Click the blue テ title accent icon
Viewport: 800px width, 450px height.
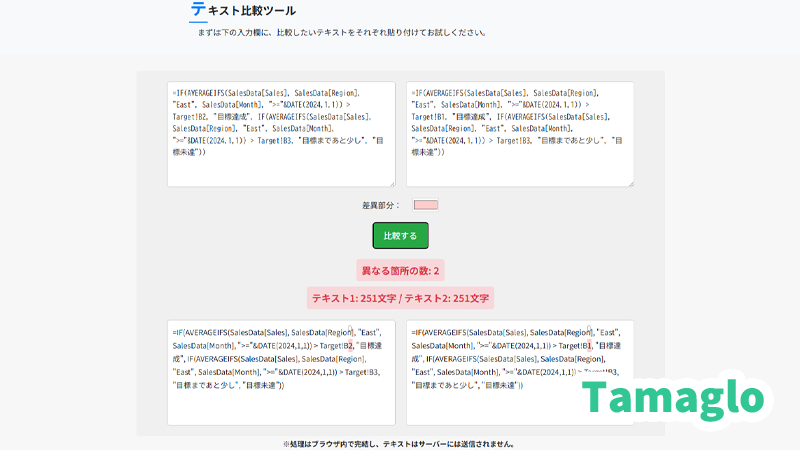click(198, 11)
